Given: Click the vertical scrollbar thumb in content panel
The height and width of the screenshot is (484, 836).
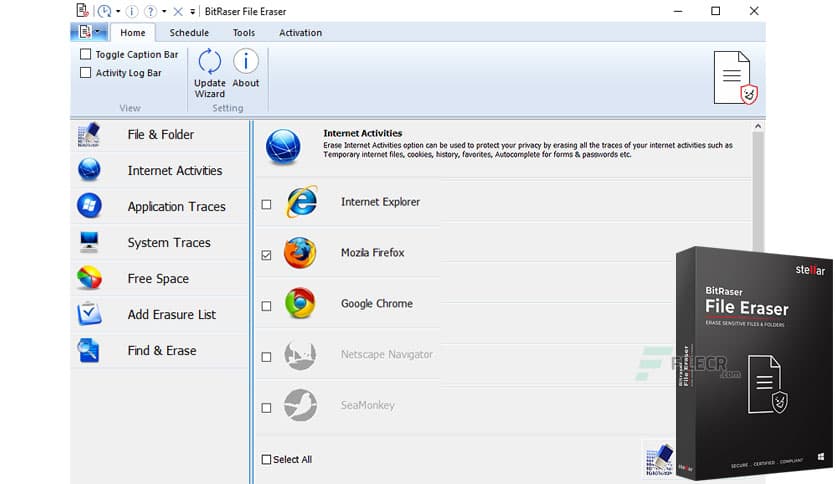Looking at the screenshot, I should click(758, 192).
